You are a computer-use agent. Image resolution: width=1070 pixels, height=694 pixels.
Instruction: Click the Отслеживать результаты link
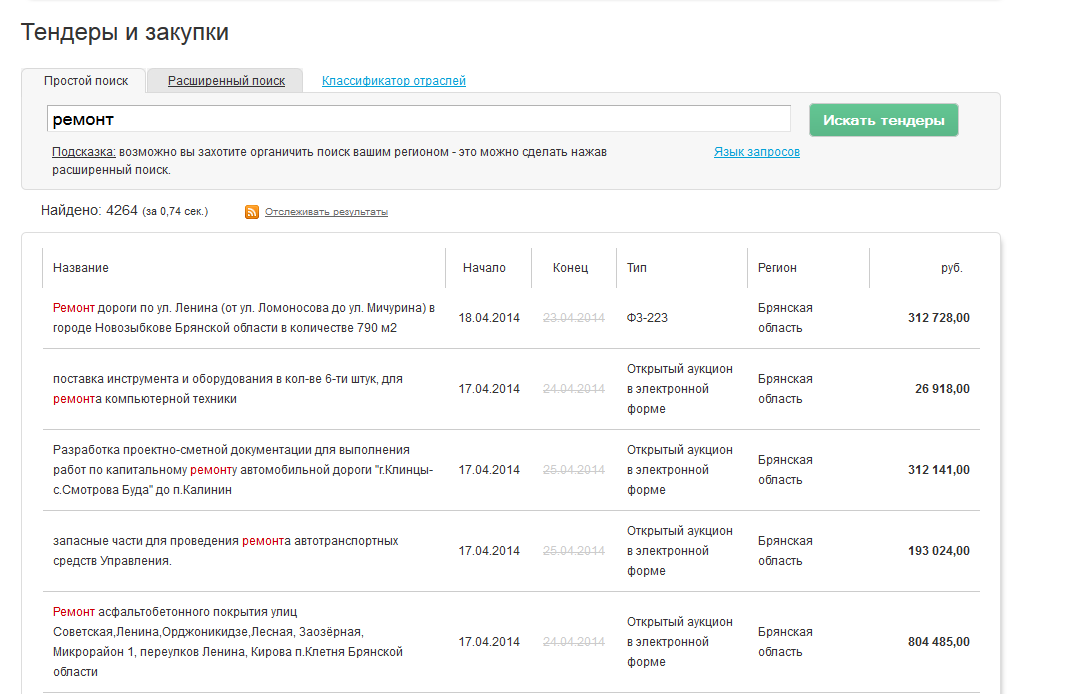click(x=326, y=212)
